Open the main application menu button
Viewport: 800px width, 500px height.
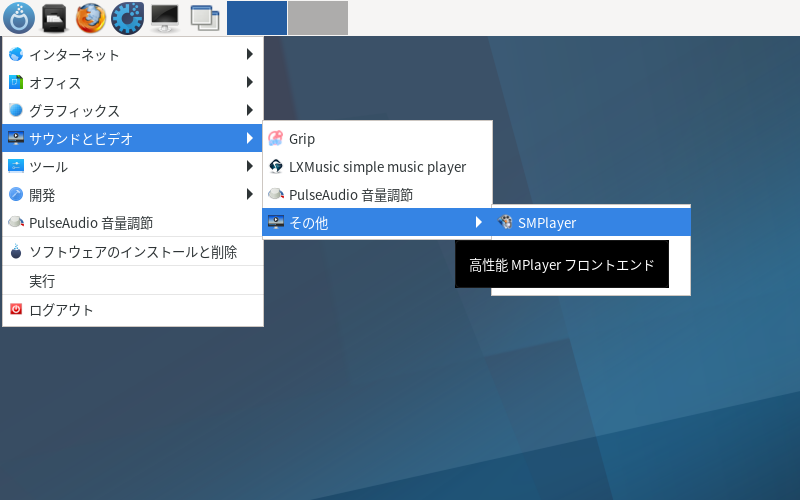pos(19,18)
